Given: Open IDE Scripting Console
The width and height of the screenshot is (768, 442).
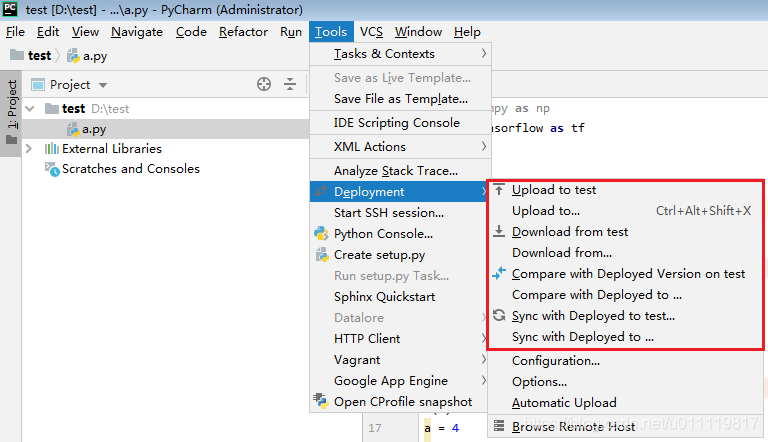Looking at the screenshot, I should (x=400, y=123).
